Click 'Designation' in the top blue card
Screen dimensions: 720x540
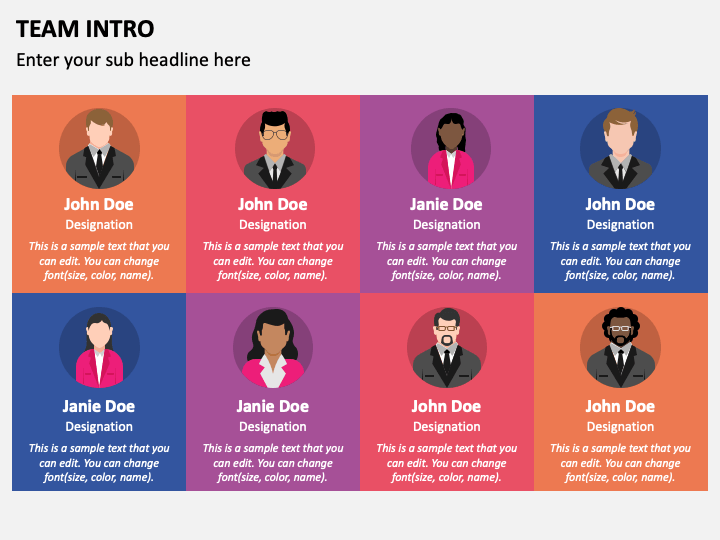[x=620, y=225]
